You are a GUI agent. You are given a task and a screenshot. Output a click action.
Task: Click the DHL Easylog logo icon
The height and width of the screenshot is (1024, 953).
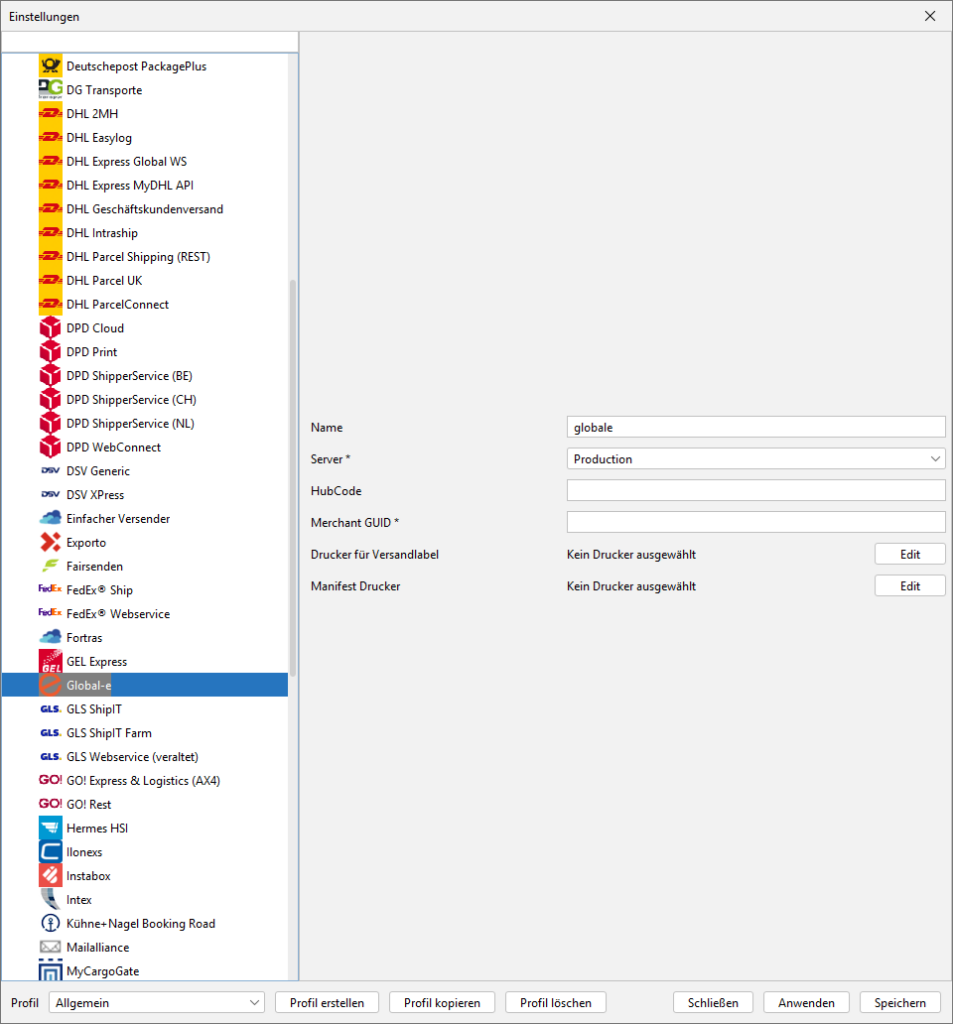click(x=50, y=137)
